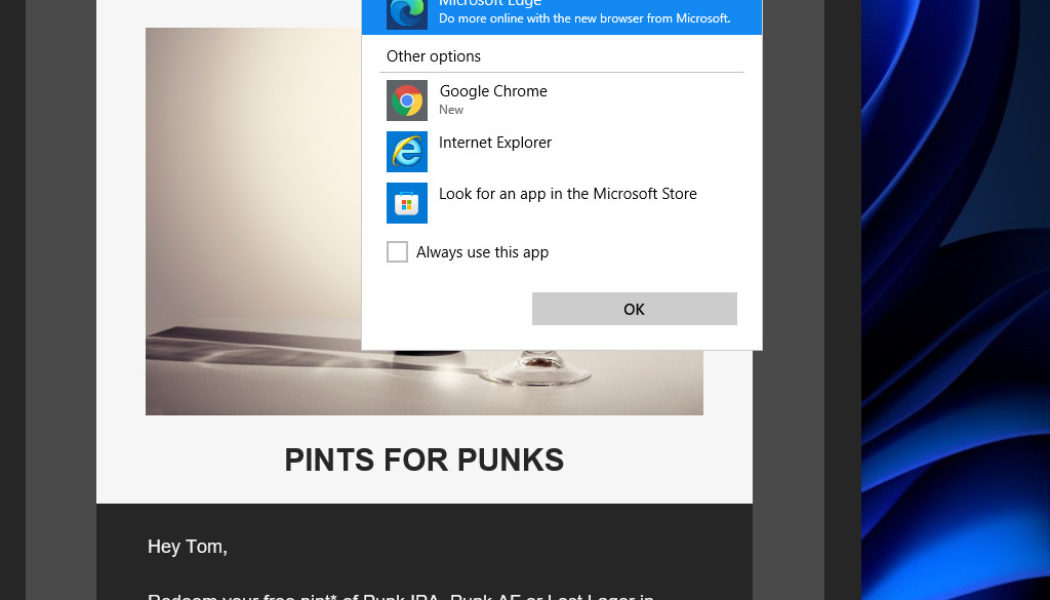Click the New label under Google Chrome
The height and width of the screenshot is (600, 1050).
coord(451,110)
